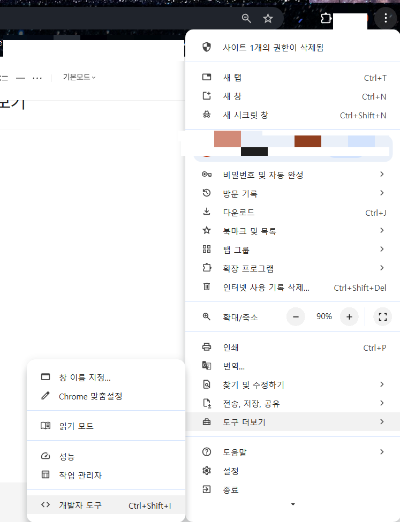
Task: Open 작업 관리자 from the submenu
Action: pyautogui.click(x=106, y=475)
